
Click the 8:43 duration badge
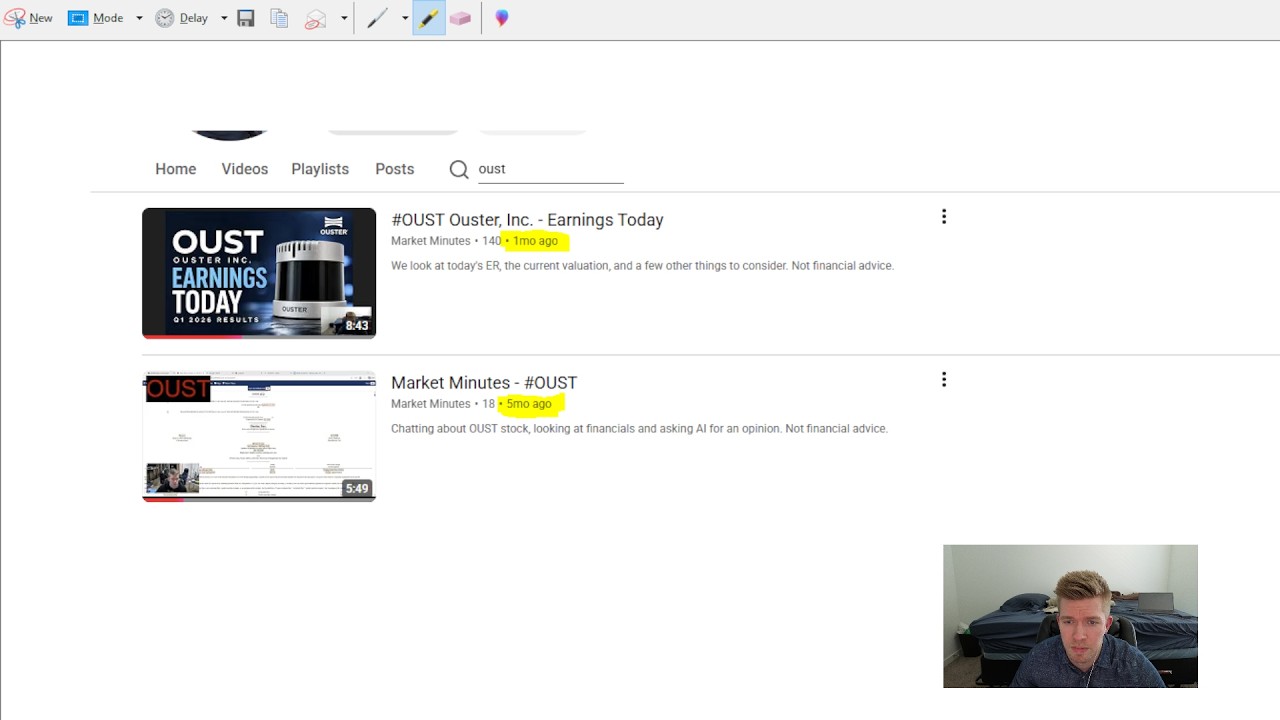pyautogui.click(x=357, y=325)
